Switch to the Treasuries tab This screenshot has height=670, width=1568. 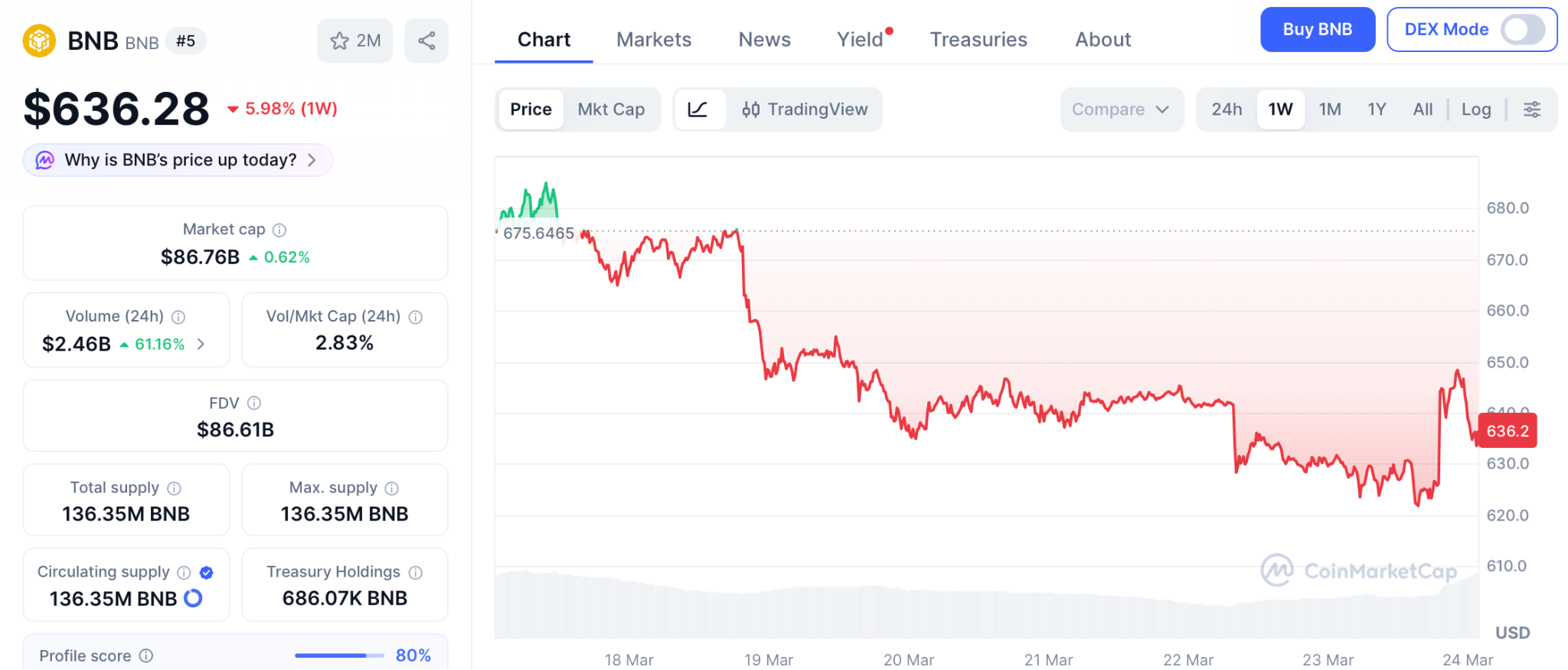978,40
